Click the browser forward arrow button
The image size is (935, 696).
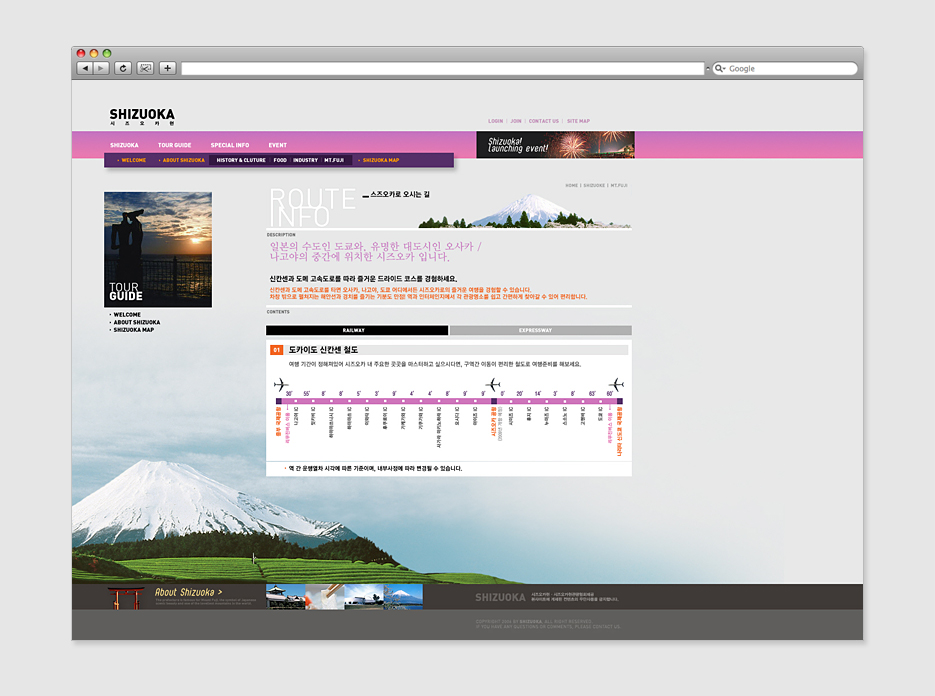[x=101, y=69]
